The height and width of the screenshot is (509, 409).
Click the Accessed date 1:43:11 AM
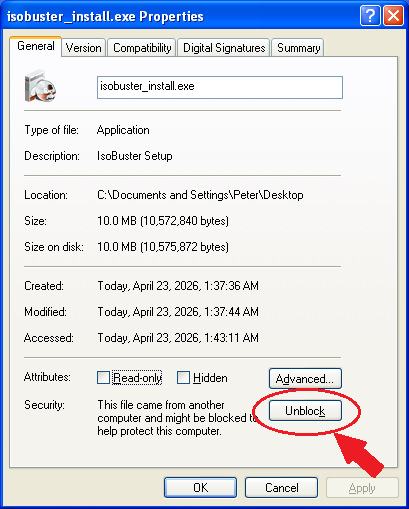pyautogui.click(x=178, y=338)
